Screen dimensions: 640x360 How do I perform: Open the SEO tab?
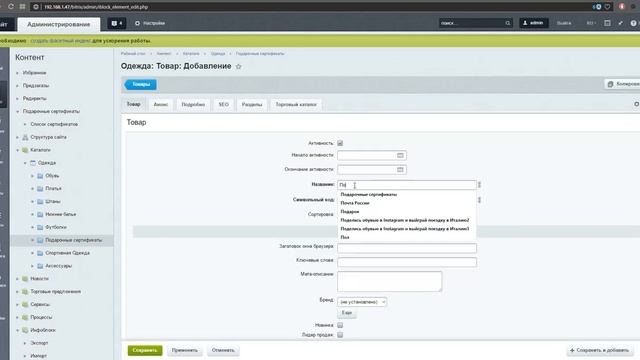click(224, 104)
